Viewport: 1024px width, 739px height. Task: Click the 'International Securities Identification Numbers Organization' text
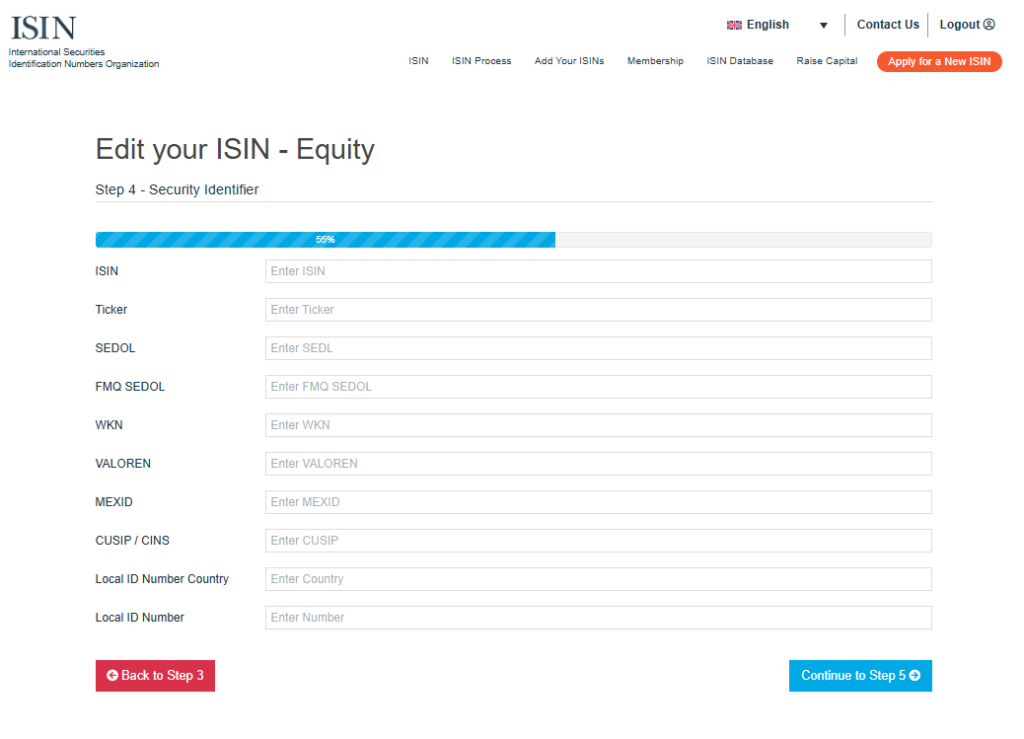click(84, 58)
